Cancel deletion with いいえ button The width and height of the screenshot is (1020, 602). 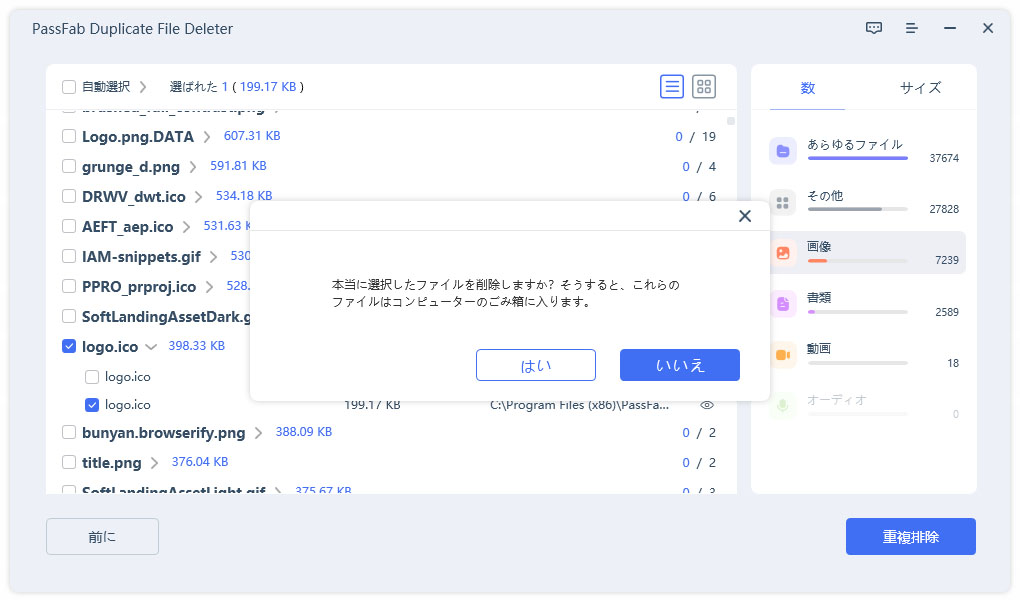679,365
